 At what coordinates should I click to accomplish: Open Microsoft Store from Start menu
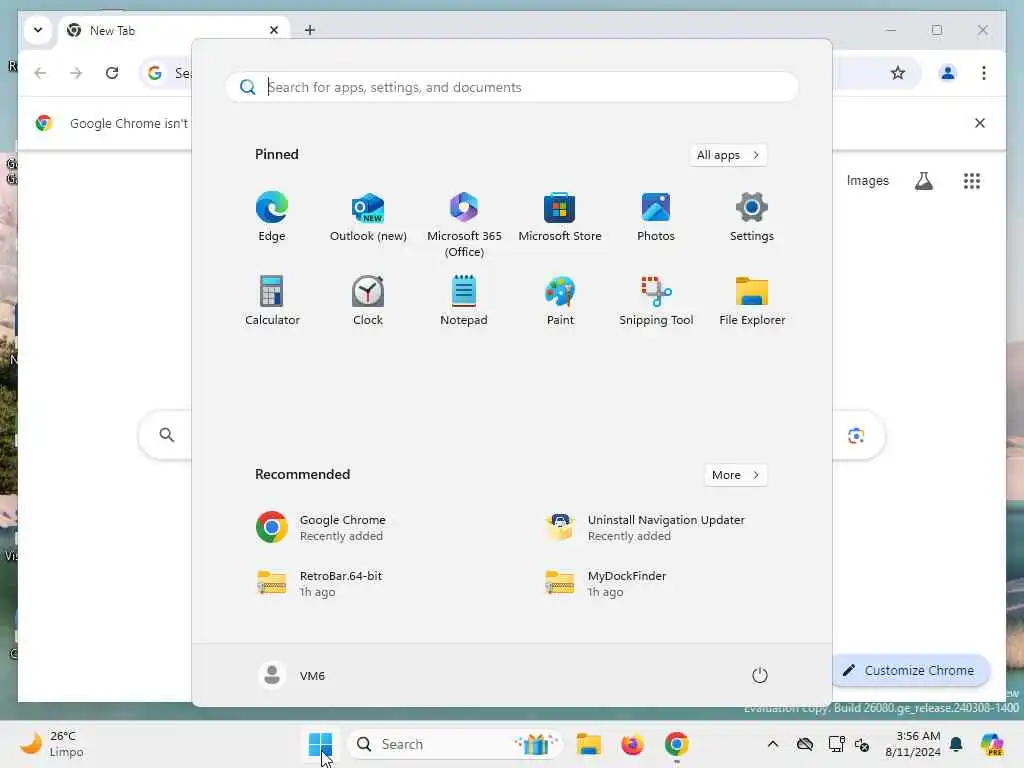pos(560,217)
